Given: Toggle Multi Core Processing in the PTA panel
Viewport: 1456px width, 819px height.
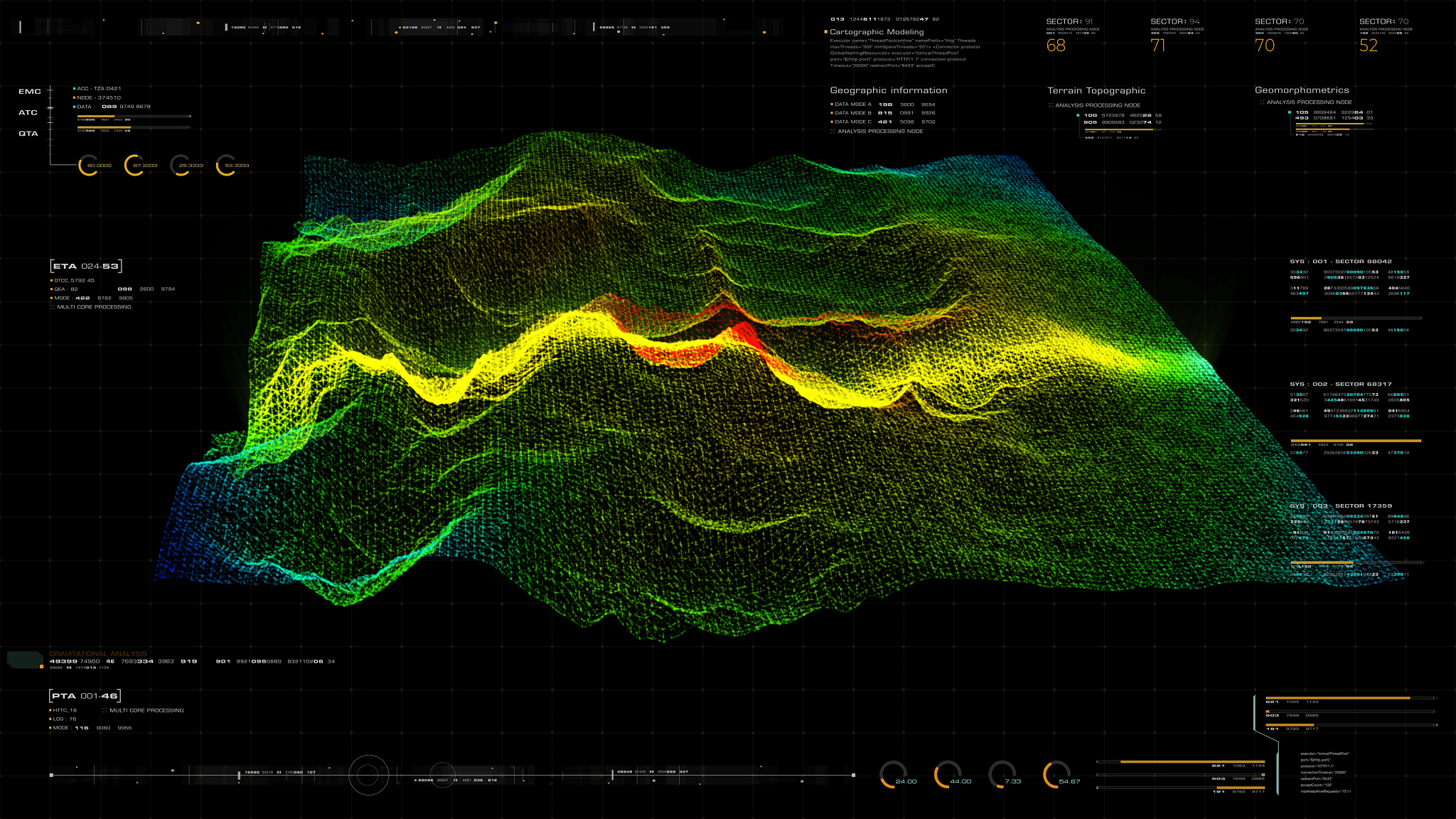Looking at the screenshot, I should point(105,710).
